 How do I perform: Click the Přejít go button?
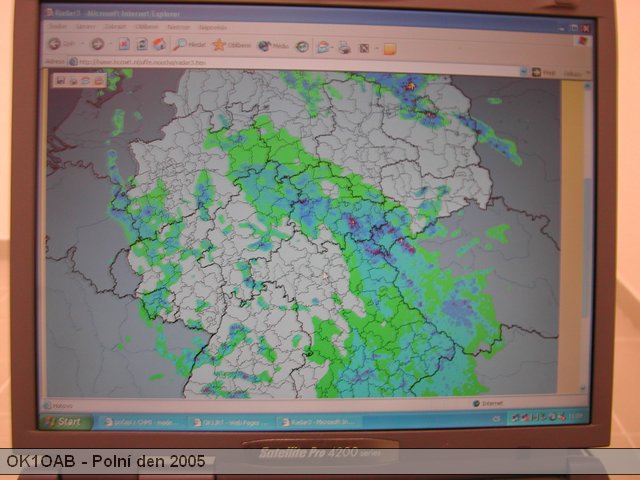(x=544, y=73)
